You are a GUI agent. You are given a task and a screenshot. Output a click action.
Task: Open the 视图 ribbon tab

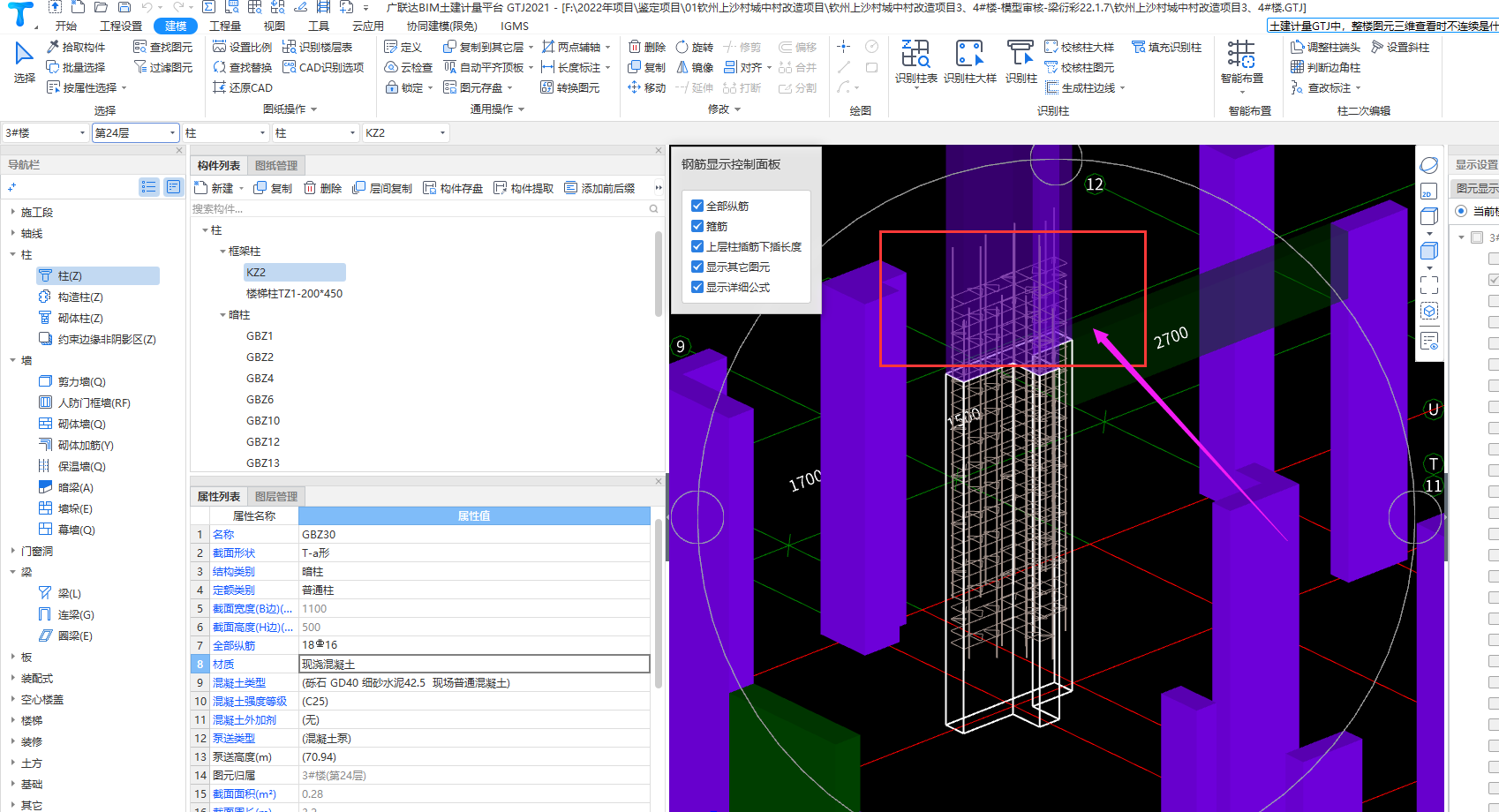(275, 26)
